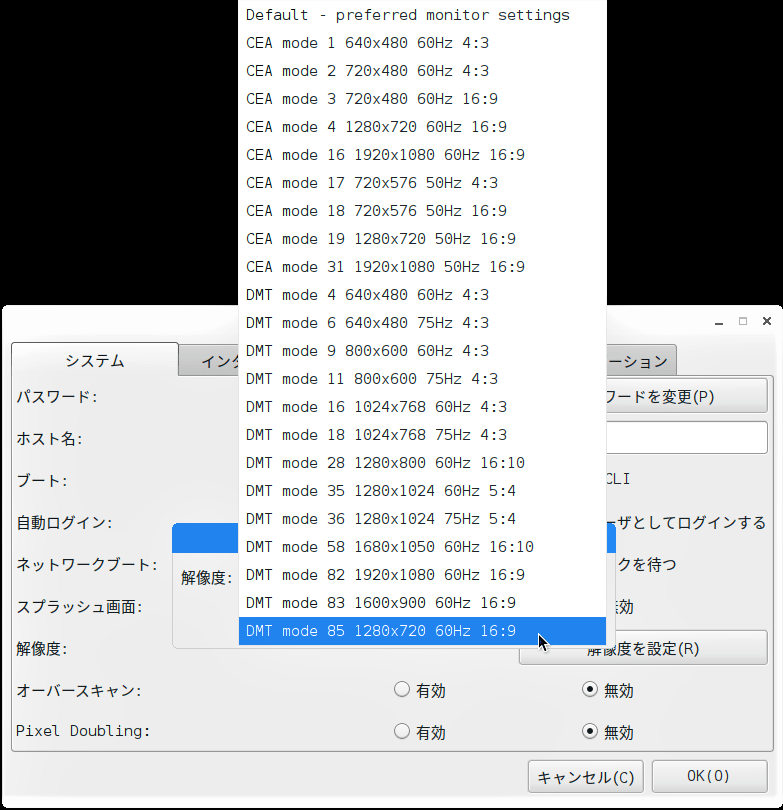783x810 pixels.
Task: Choose DMT mode 6 640x480 75Hz
Action: (x=422, y=323)
